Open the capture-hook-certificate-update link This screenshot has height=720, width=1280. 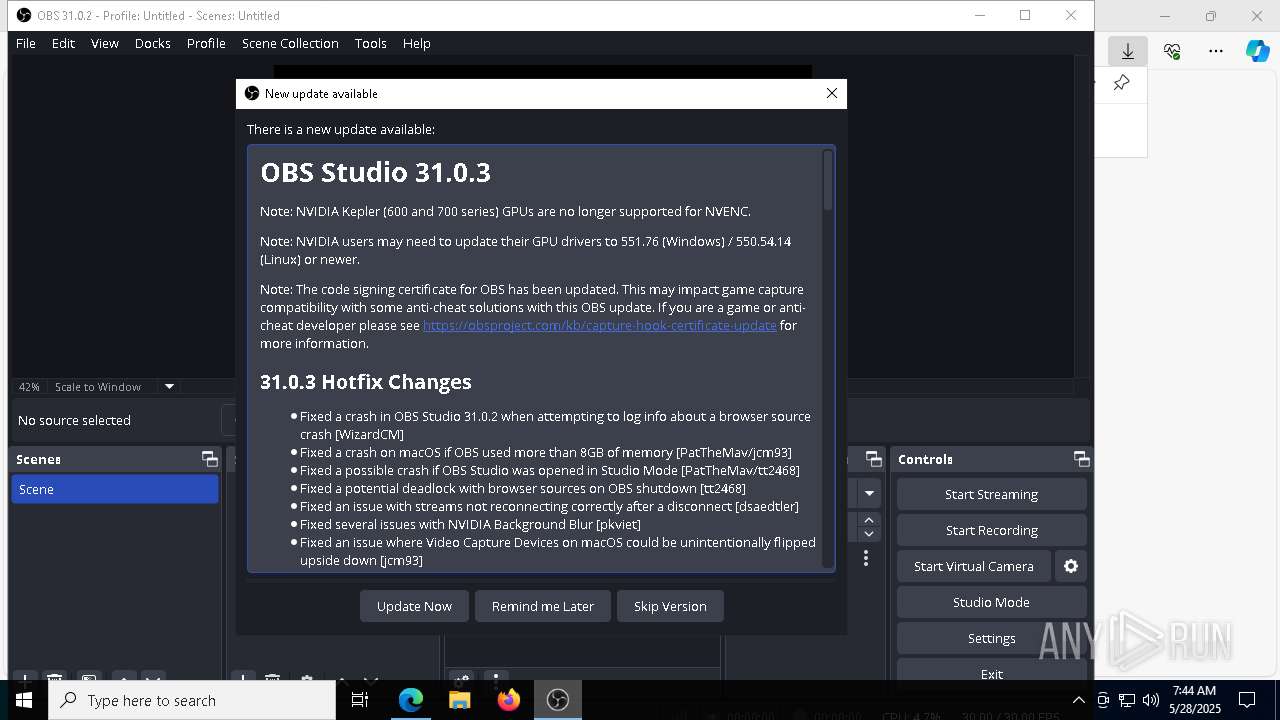pos(599,325)
